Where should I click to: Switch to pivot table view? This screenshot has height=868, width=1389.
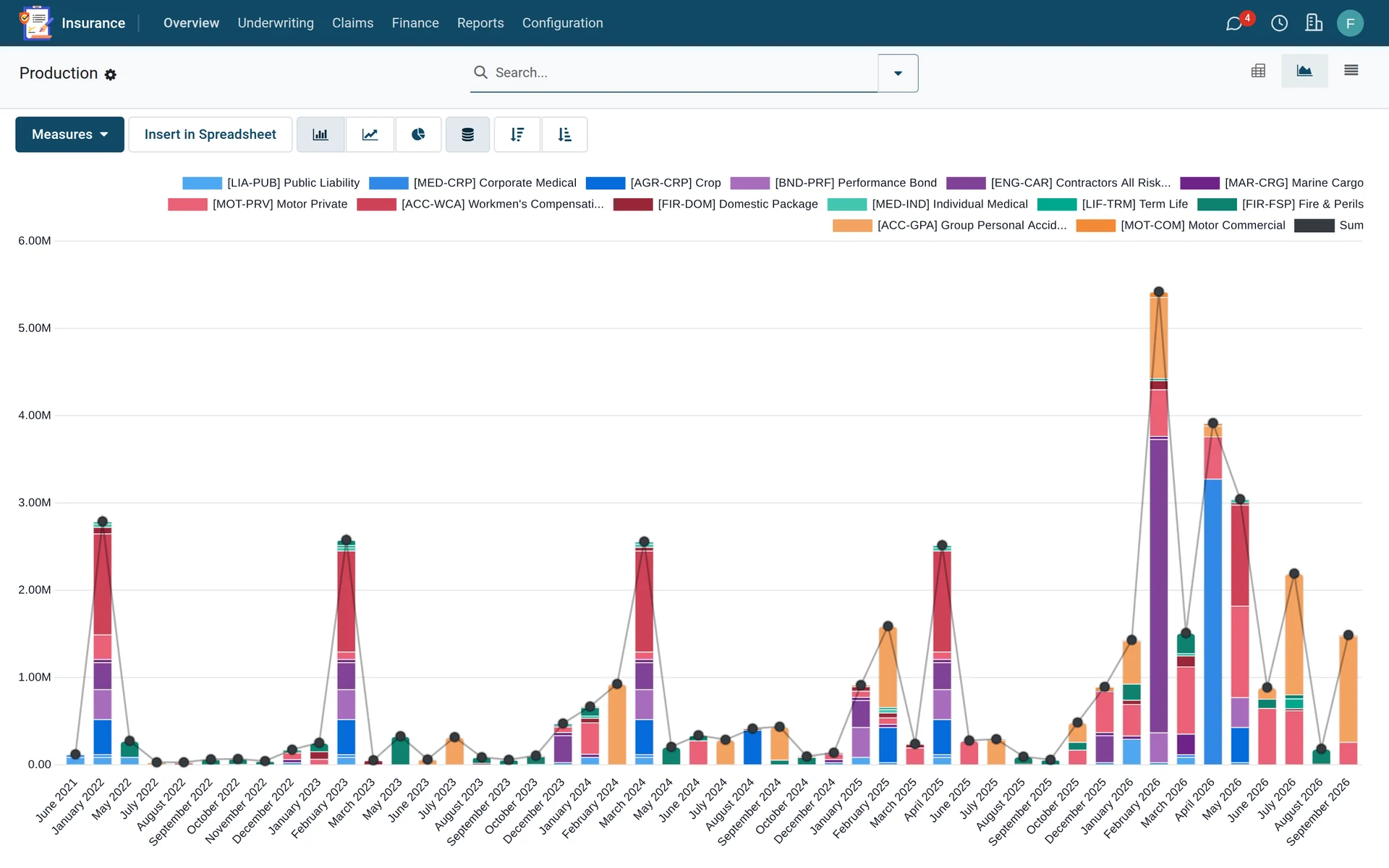click(x=1258, y=71)
